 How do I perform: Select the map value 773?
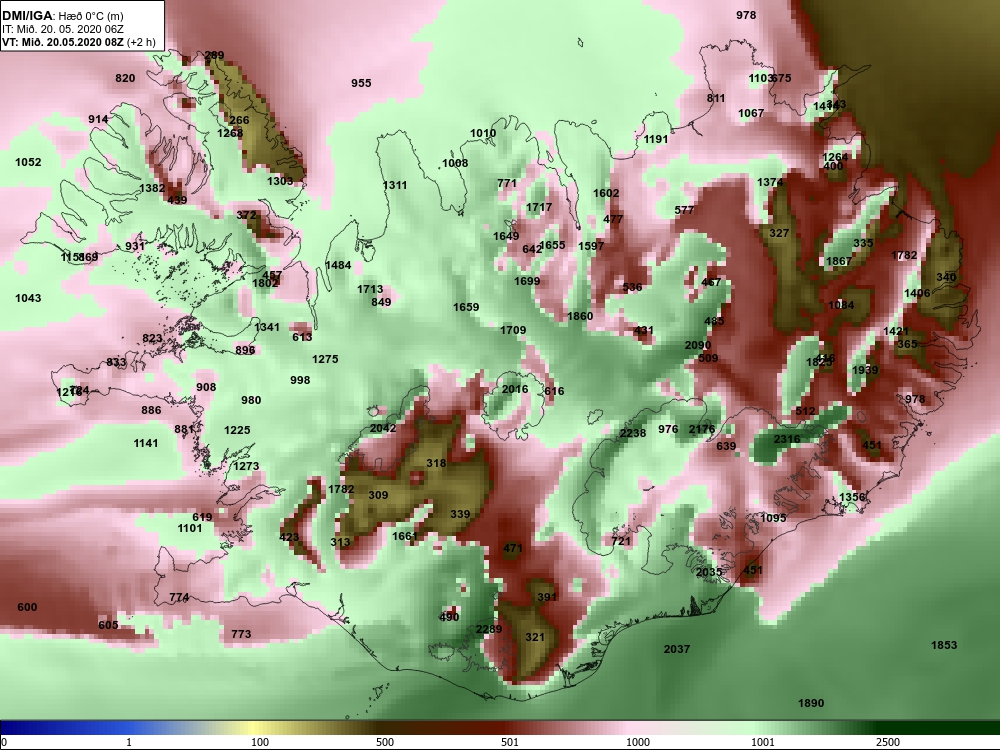pyautogui.click(x=241, y=634)
